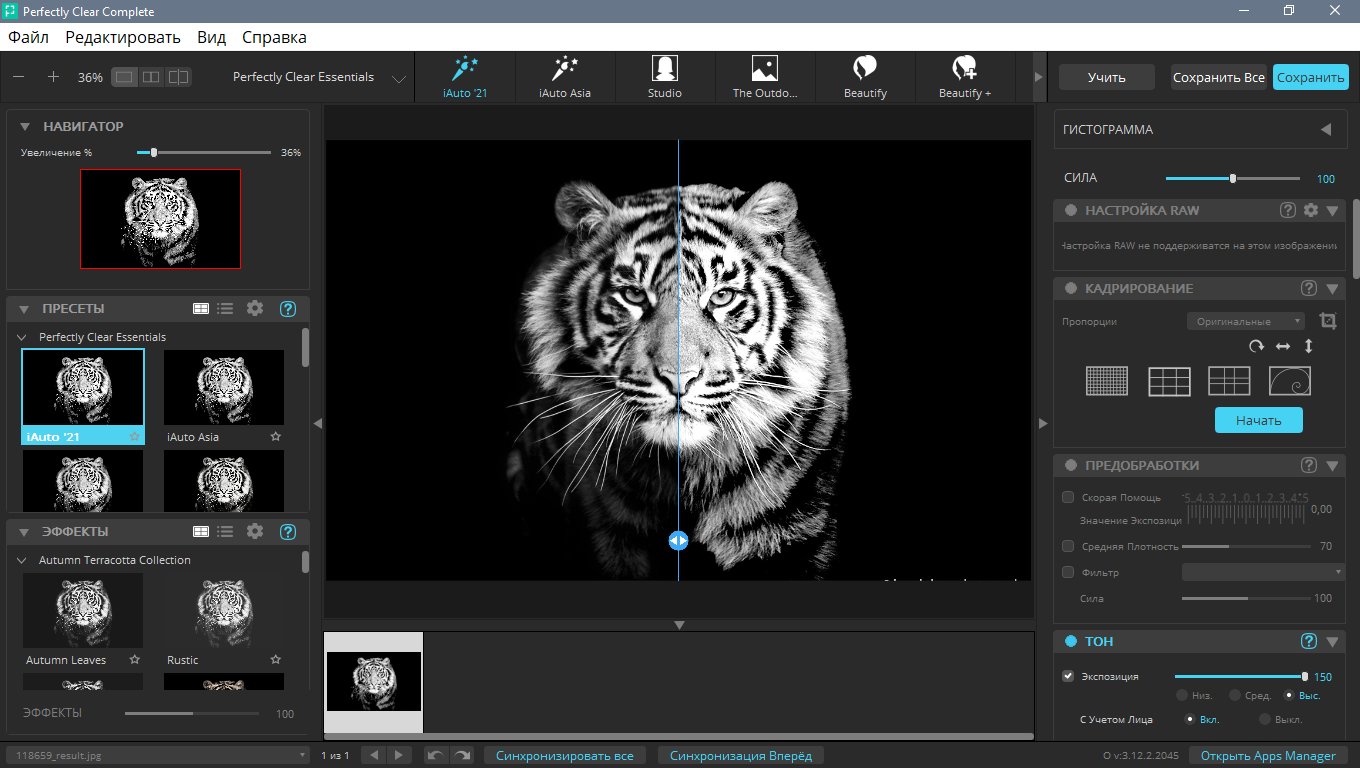Select the golden spiral crop overlay
The image size is (1360, 768).
(x=1290, y=381)
